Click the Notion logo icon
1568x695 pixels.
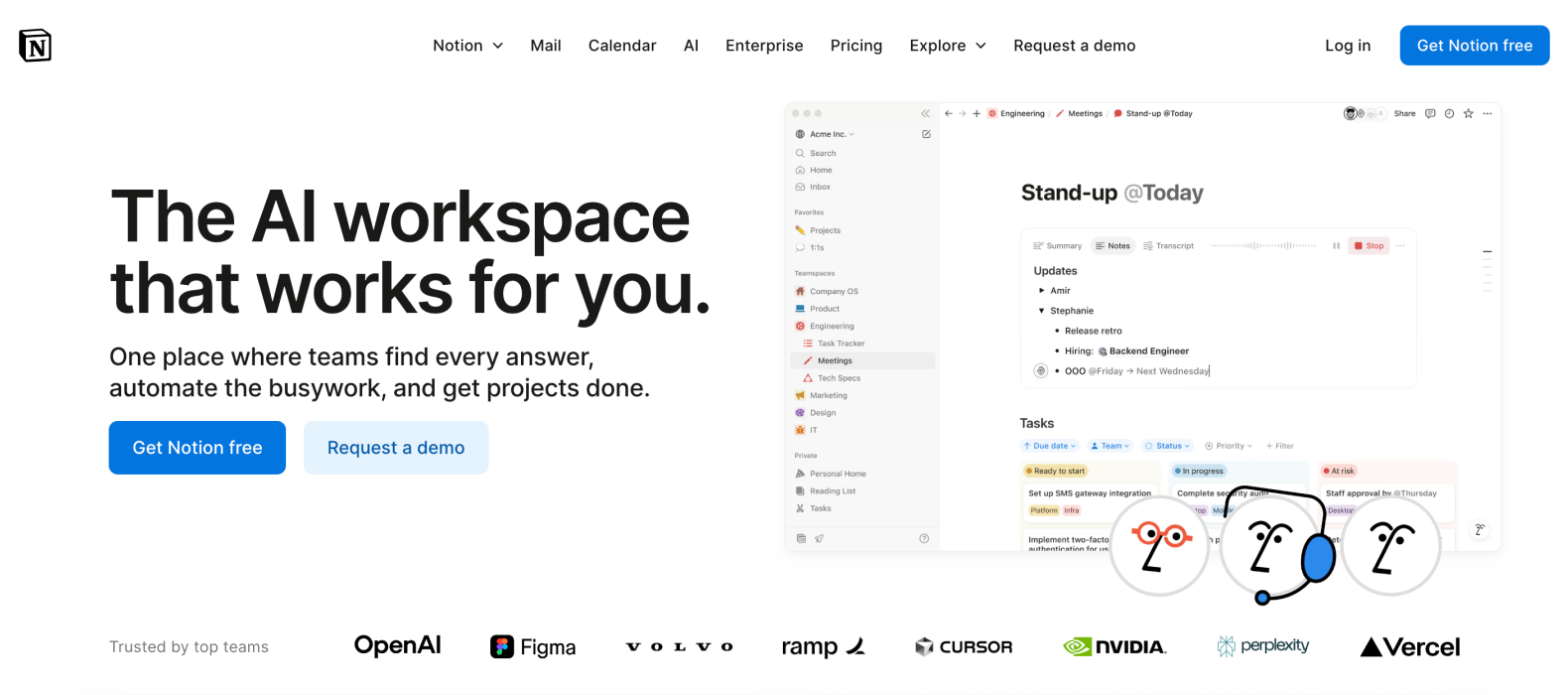click(x=35, y=46)
